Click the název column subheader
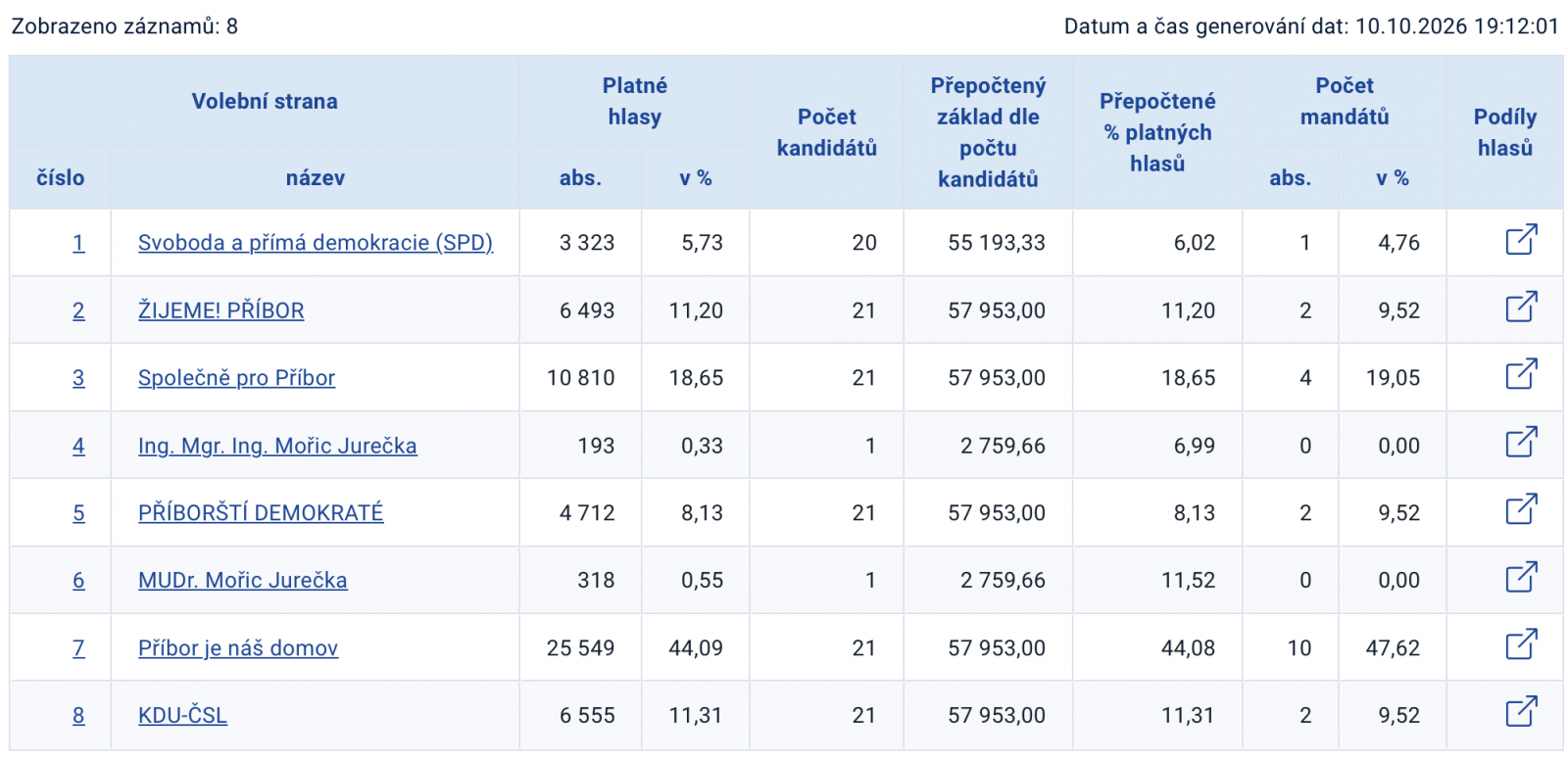 tap(316, 178)
